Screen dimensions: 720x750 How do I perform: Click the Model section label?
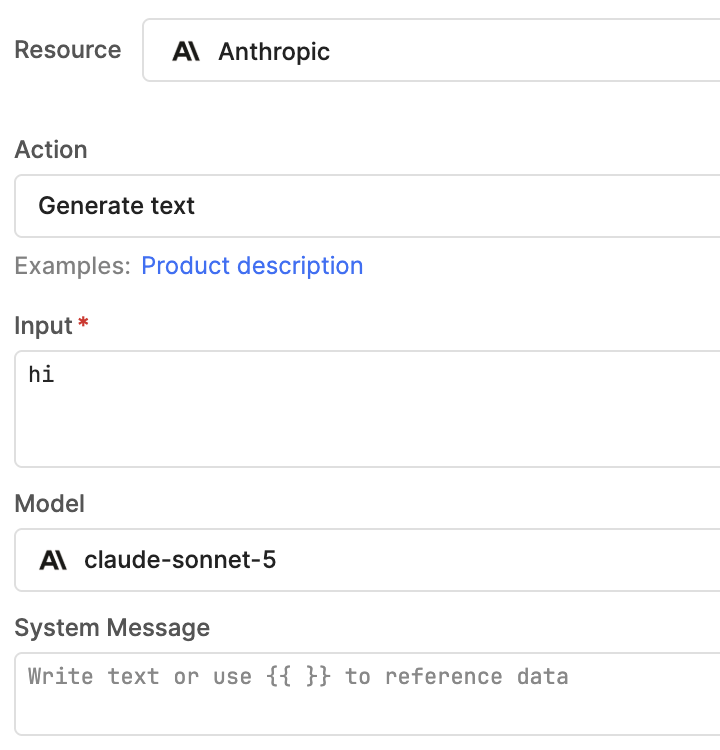[50, 504]
